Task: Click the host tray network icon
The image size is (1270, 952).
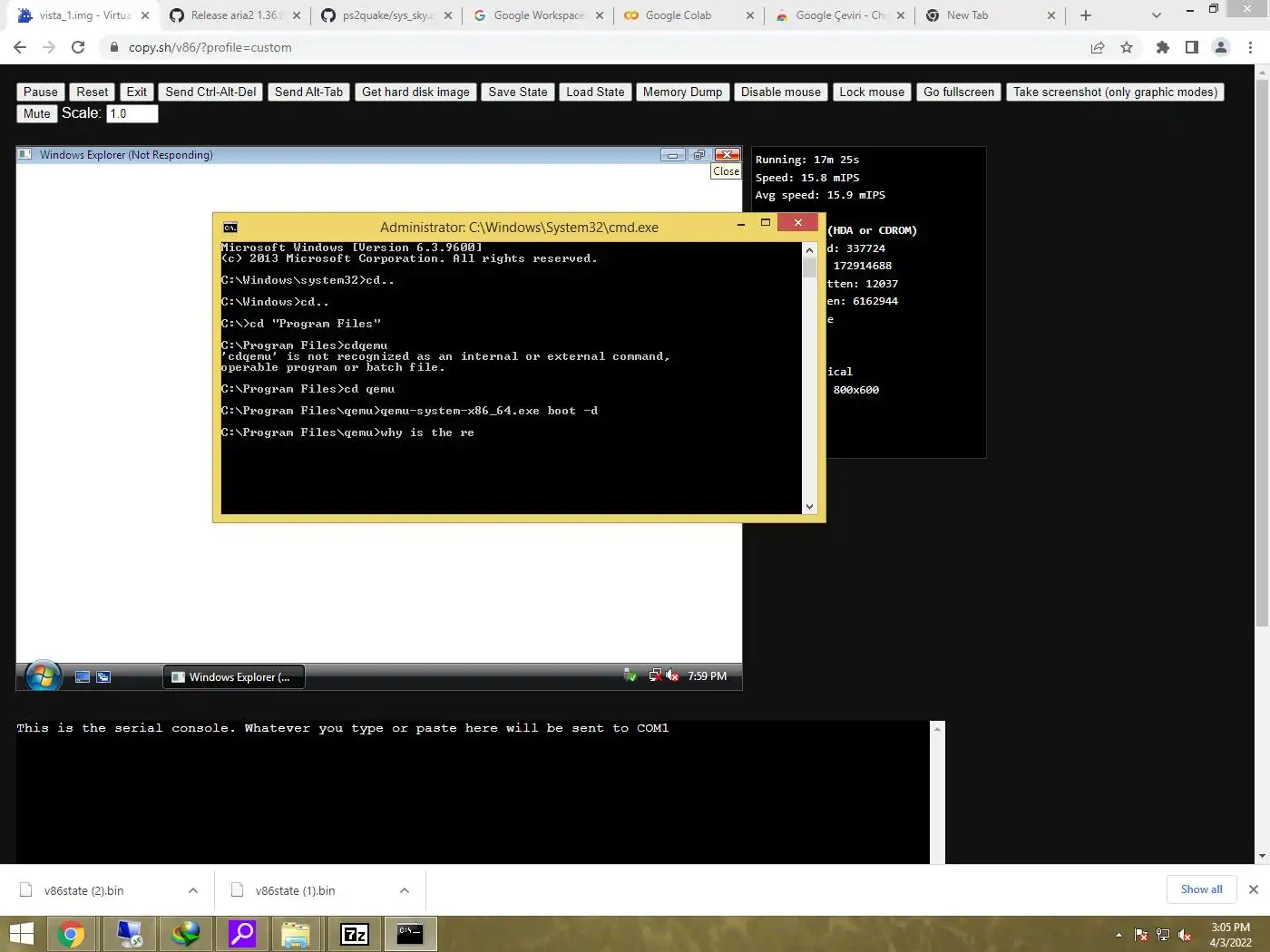Action: coord(1163,935)
